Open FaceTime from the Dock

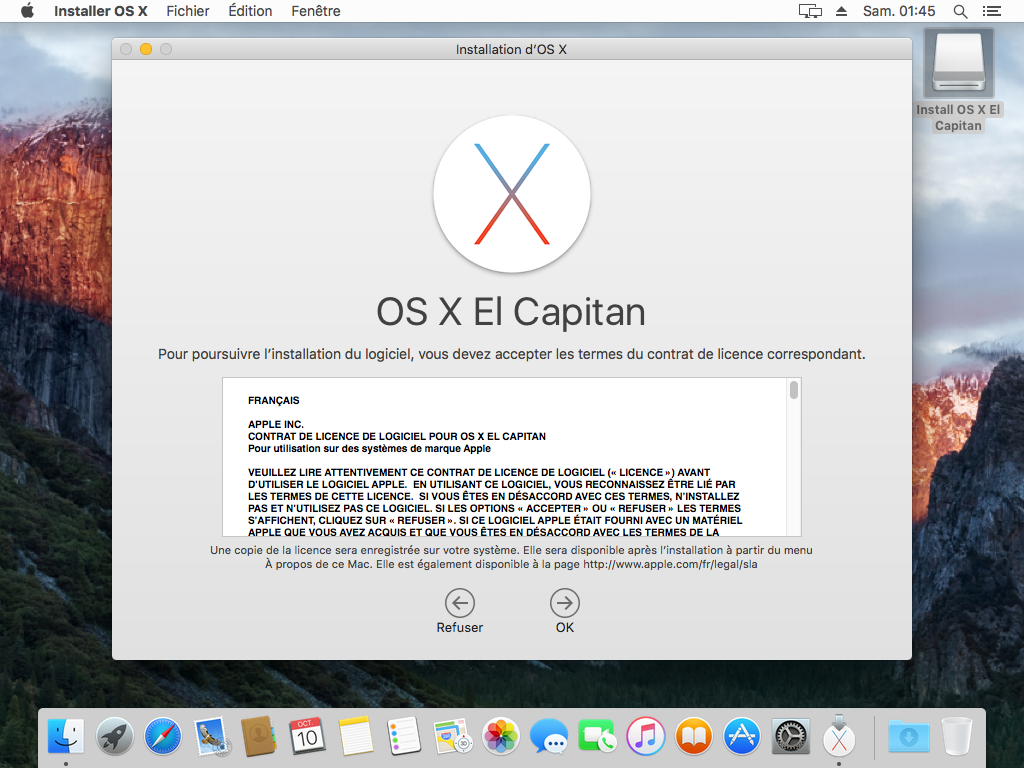(x=597, y=737)
